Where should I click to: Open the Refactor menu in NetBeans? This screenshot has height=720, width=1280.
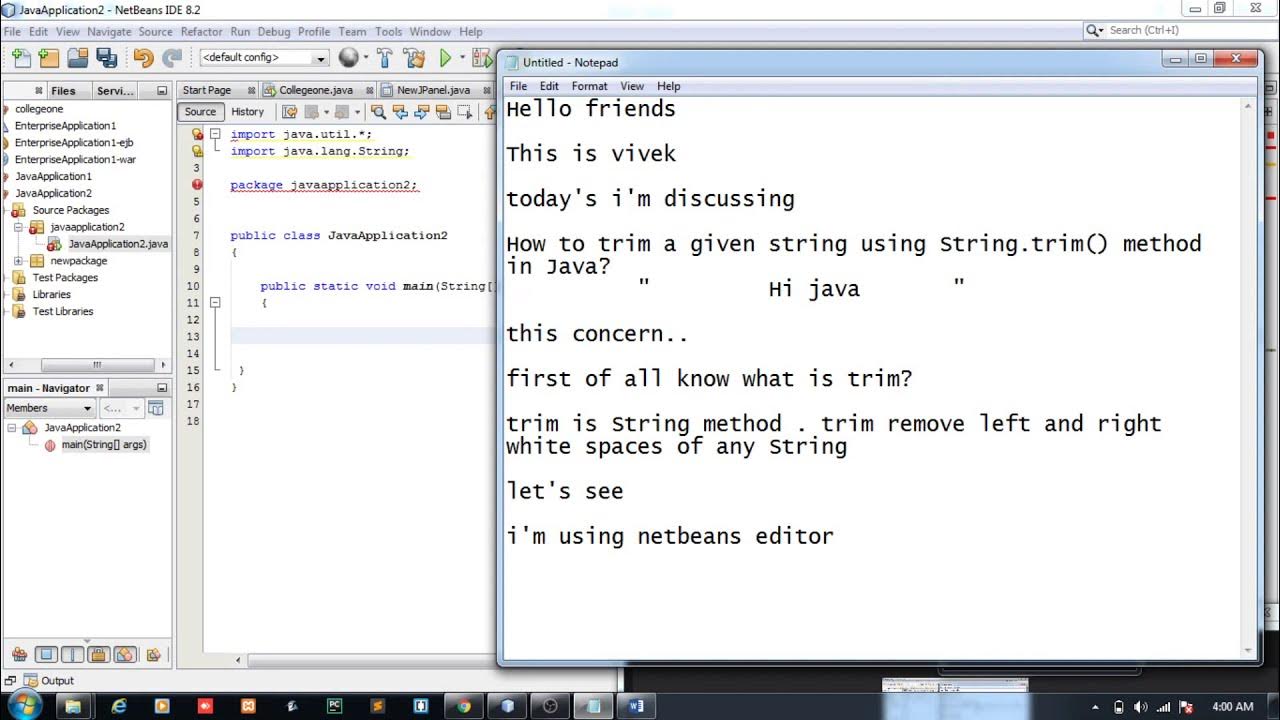point(201,32)
